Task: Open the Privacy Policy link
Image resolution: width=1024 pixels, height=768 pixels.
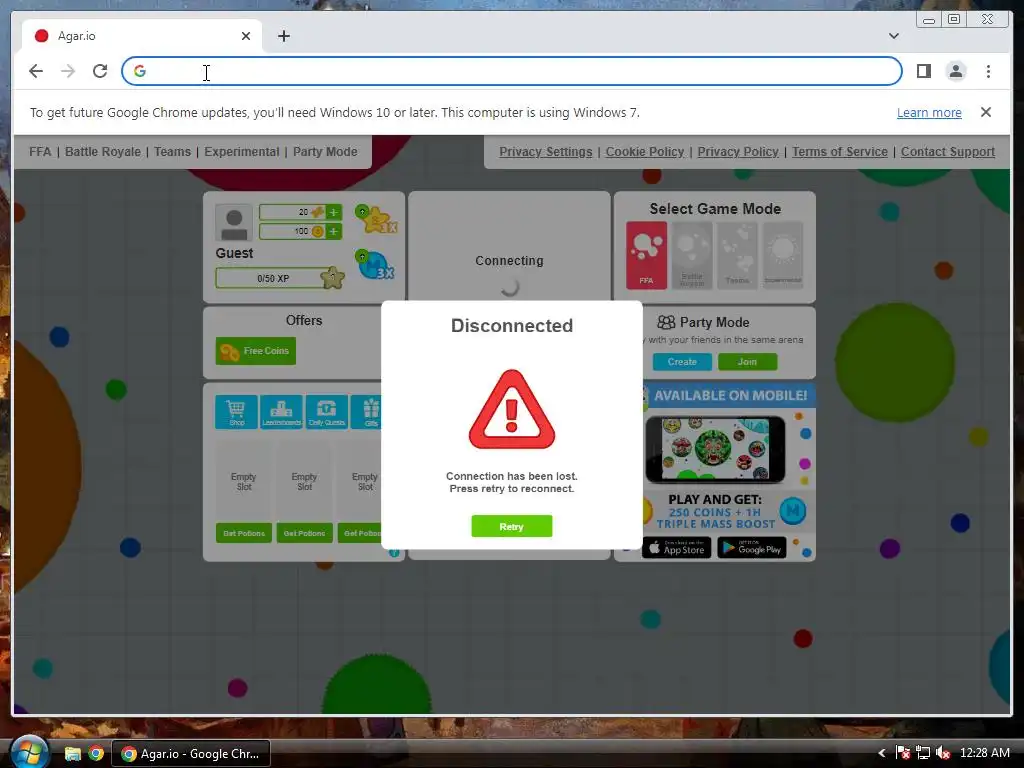Action: pyautogui.click(x=738, y=152)
